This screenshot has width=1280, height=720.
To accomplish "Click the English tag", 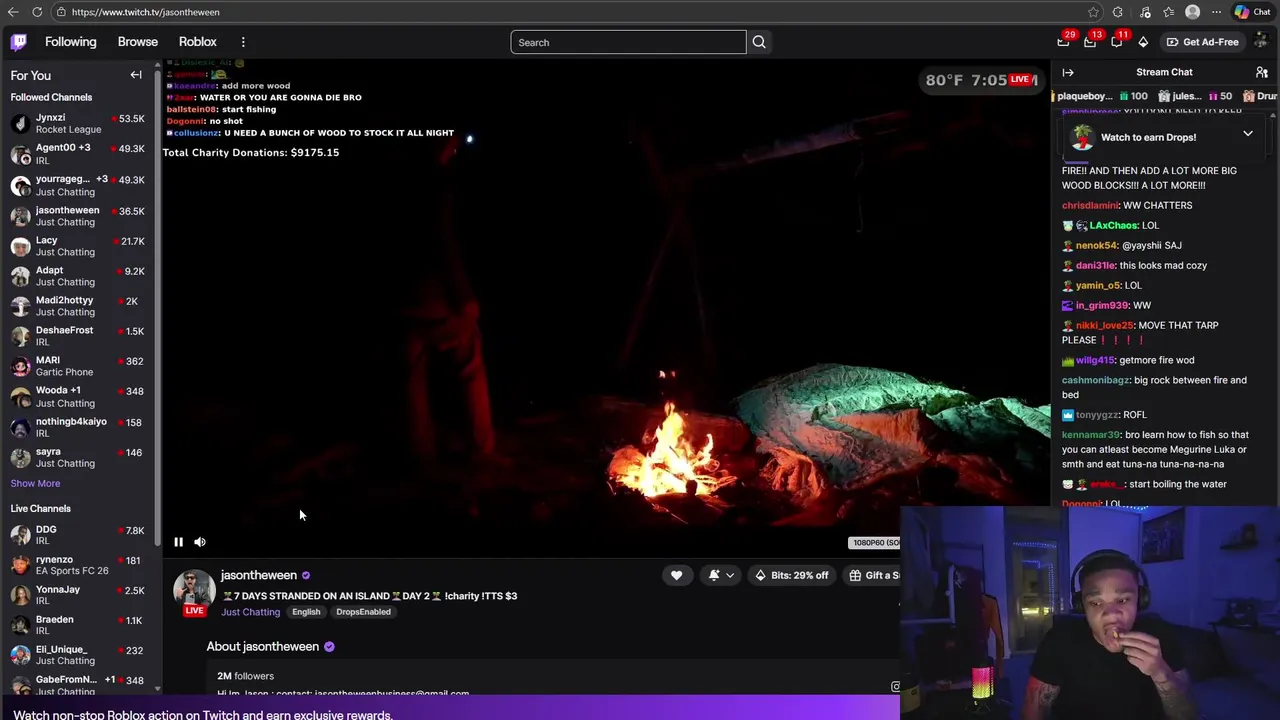I will click(306, 612).
